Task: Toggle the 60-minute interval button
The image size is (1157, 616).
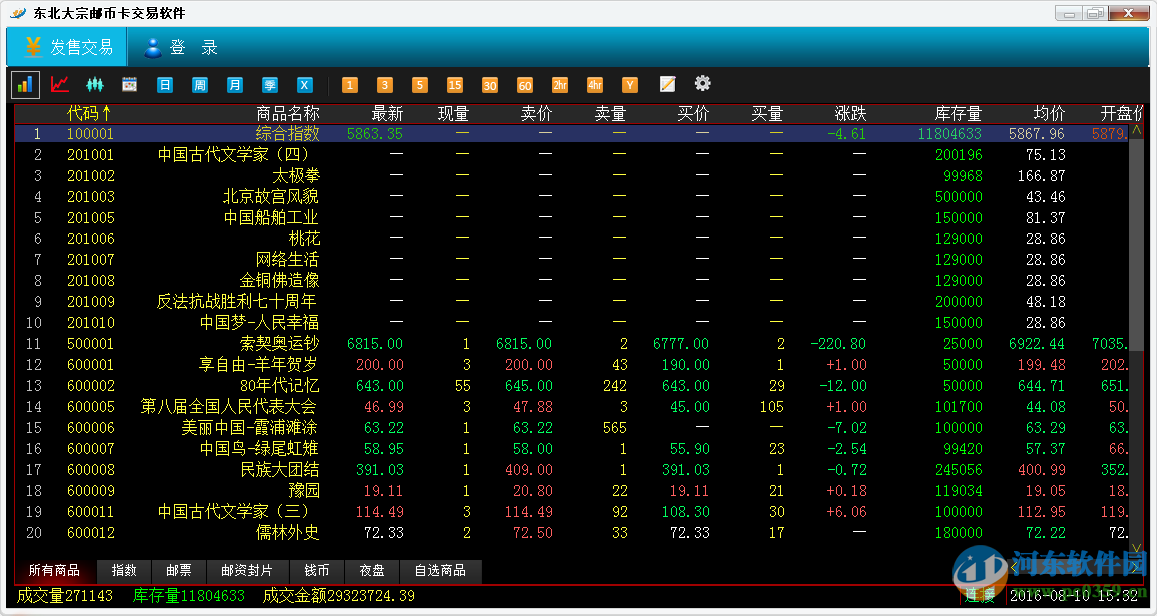Action: click(524, 85)
